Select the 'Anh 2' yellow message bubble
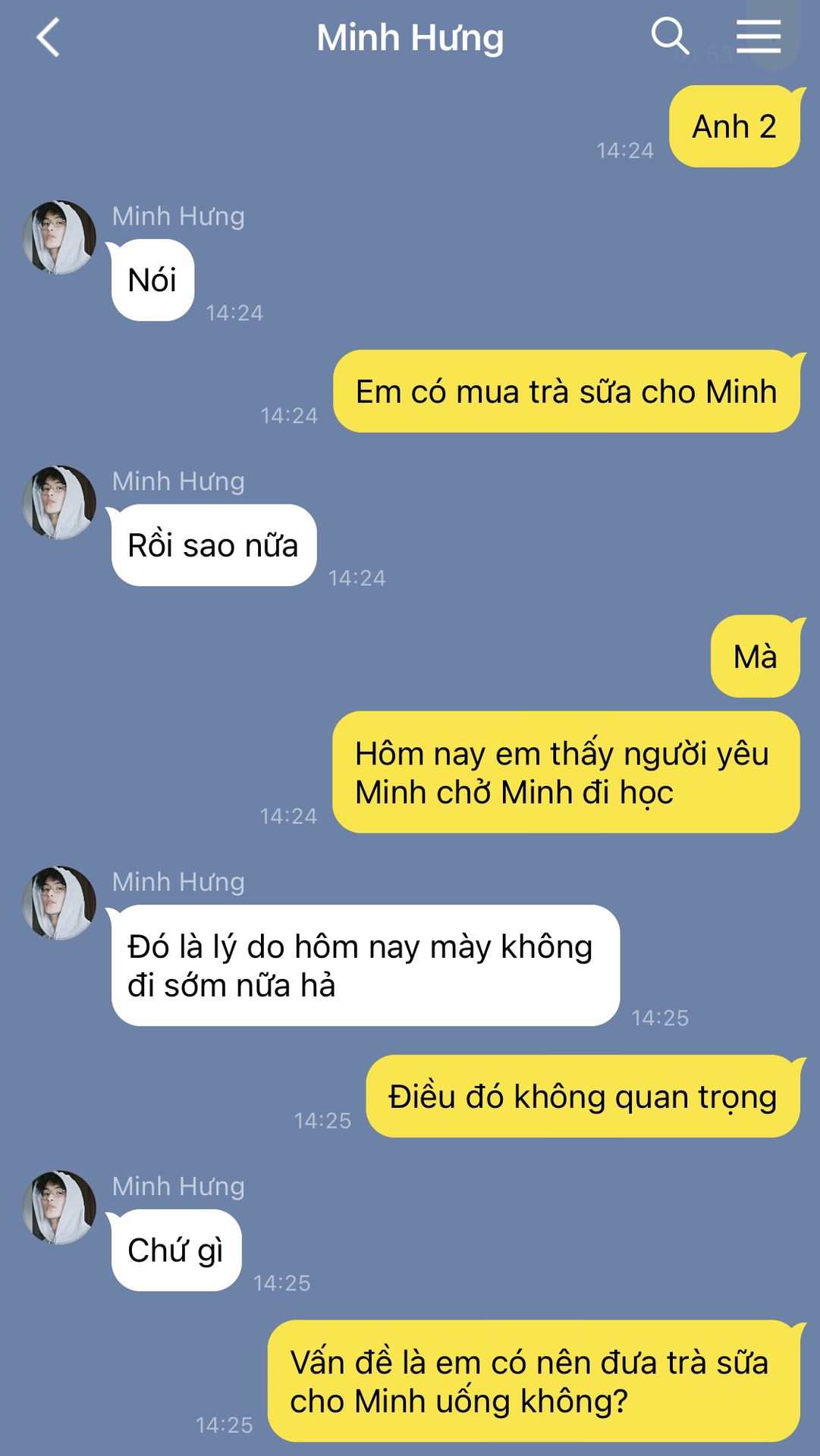This screenshot has height=1456, width=820. 734,127
